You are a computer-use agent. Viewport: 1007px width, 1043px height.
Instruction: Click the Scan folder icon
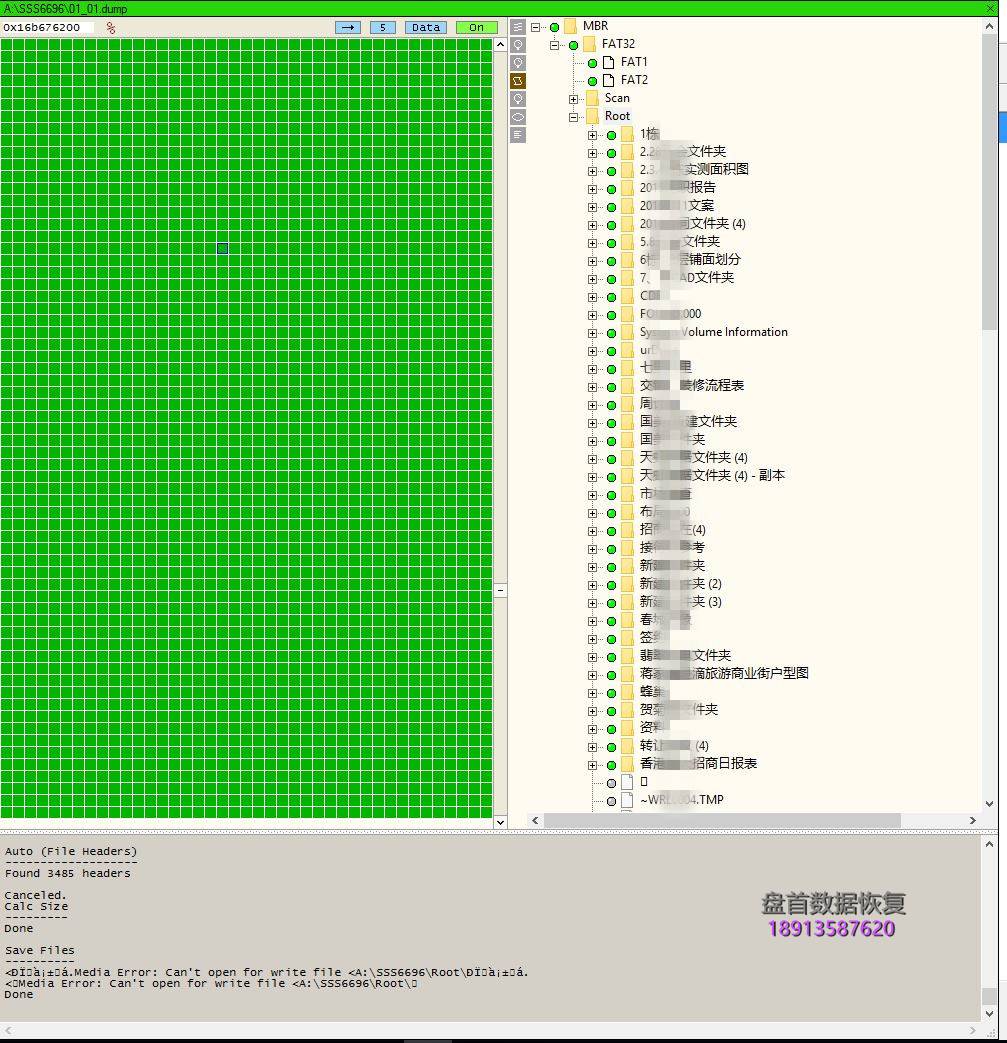click(593, 98)
